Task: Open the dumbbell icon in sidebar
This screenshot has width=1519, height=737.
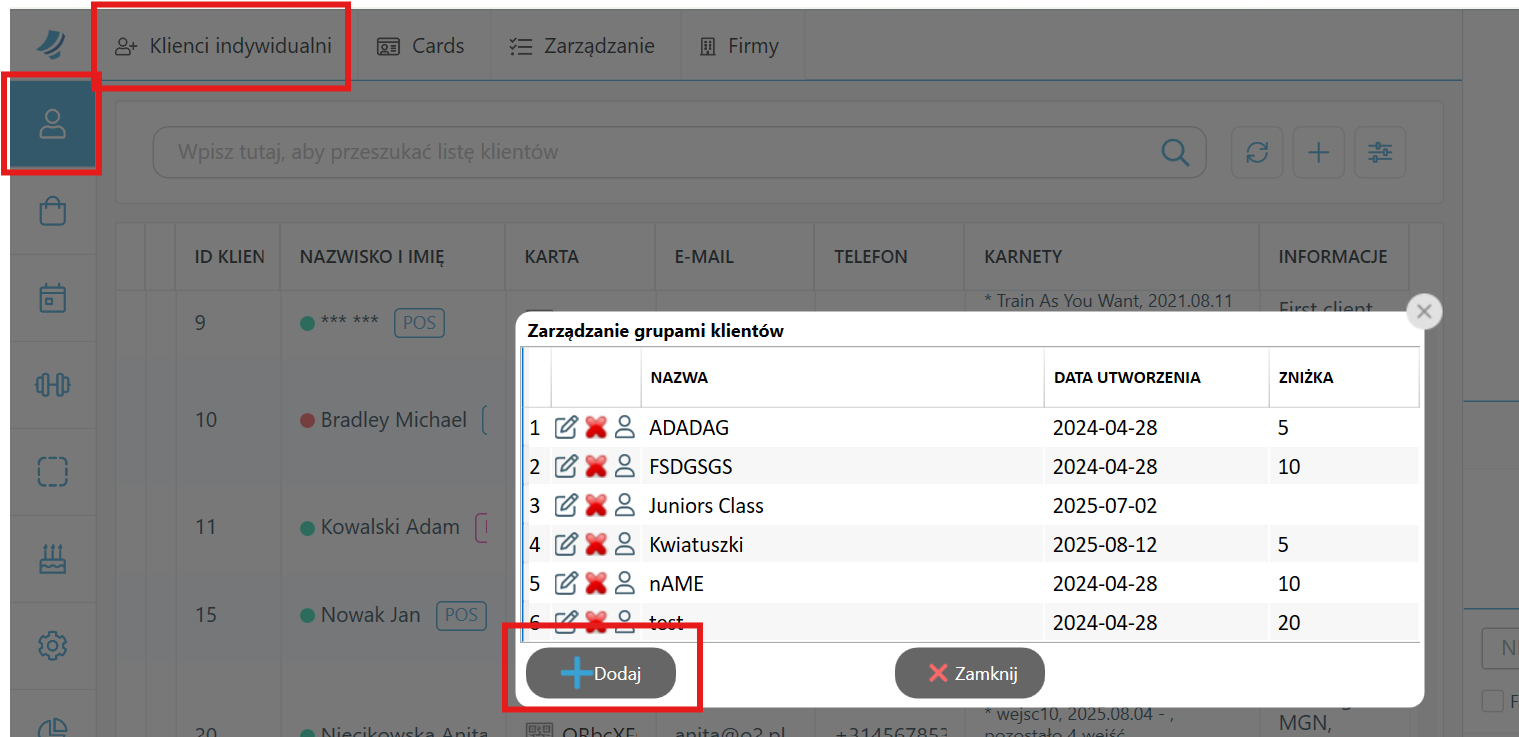Action: tap(52, 385)
